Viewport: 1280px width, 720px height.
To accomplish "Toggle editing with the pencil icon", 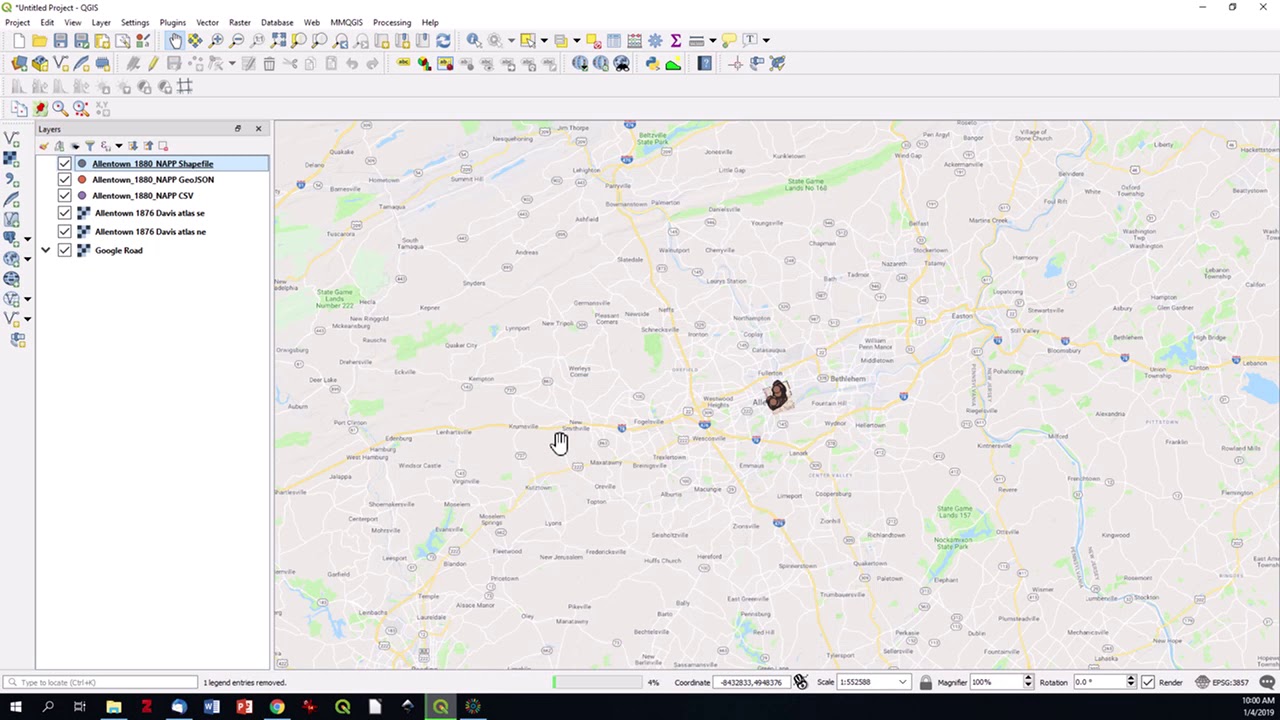I will [x=153, y=63].
